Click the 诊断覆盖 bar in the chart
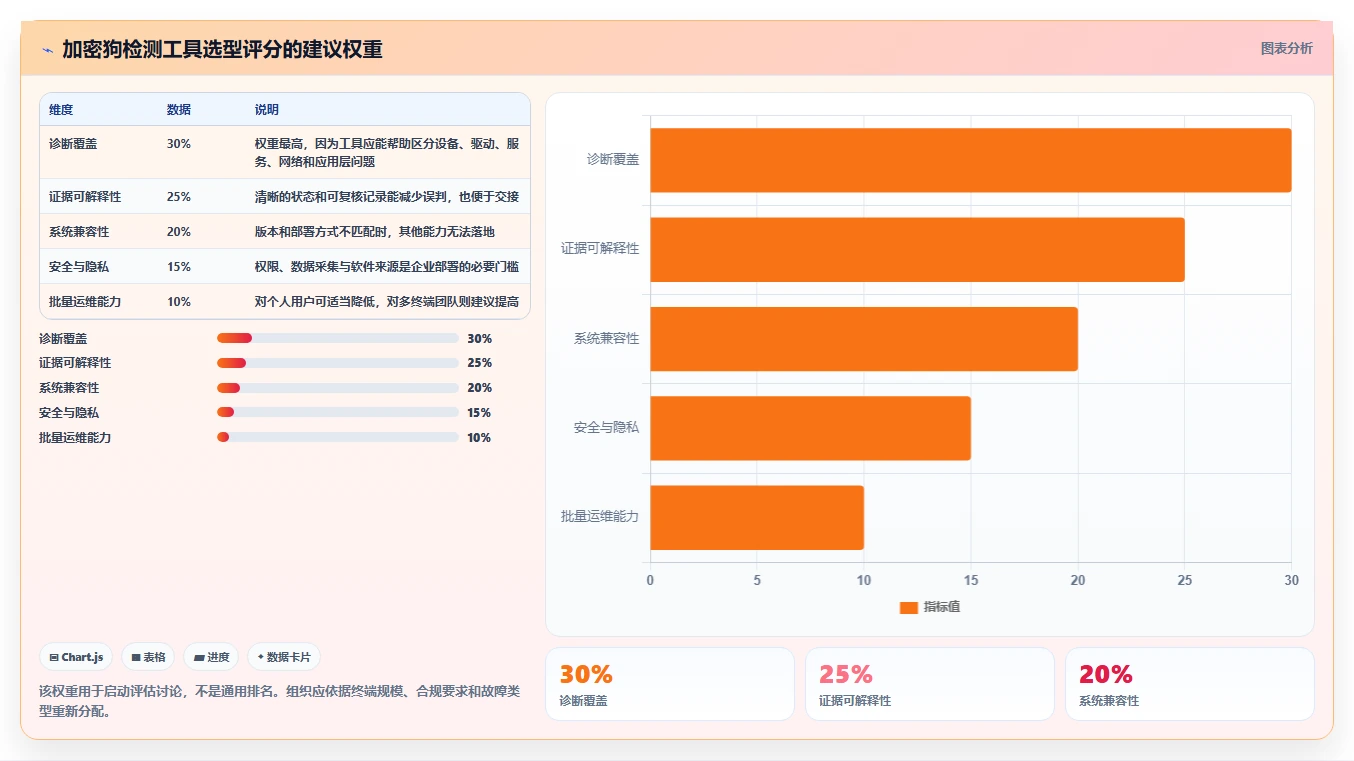The width and height of the screenshot is (1354, 761). (970, 160)
